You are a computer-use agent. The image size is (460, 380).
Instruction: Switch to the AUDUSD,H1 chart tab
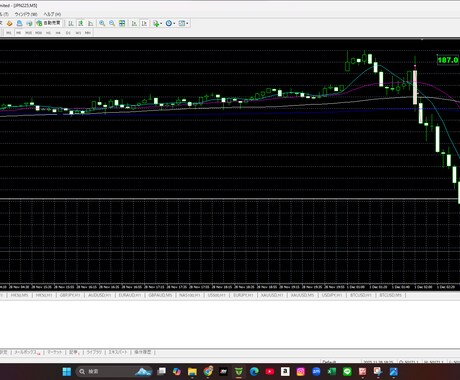point(99,295)
